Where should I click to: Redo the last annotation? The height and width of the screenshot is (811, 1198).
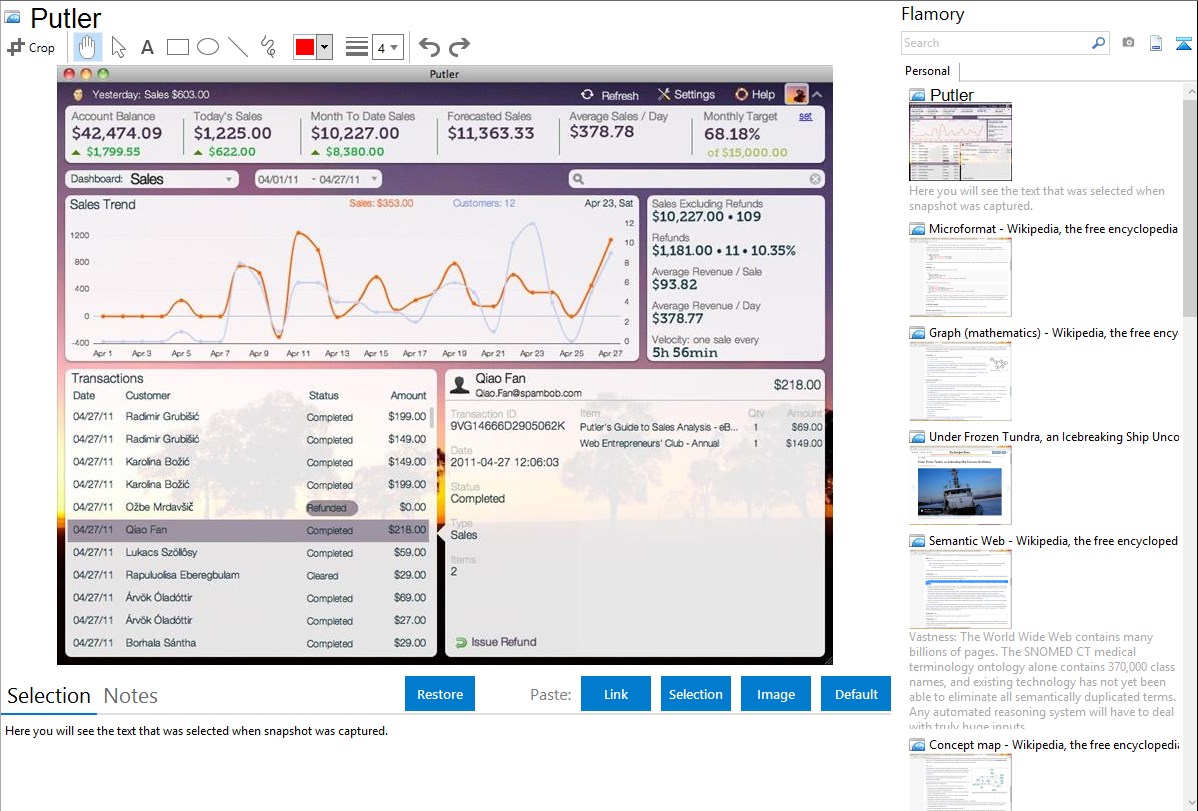point(459,47)
